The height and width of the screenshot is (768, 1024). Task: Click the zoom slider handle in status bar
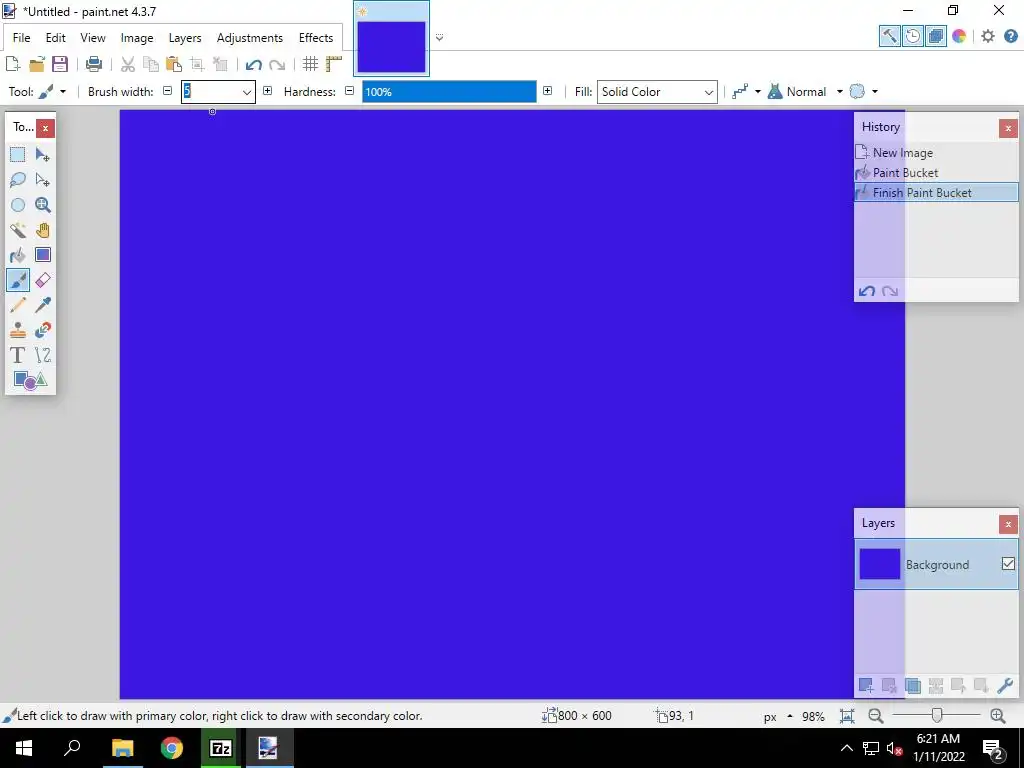click(x=936, y=716)
